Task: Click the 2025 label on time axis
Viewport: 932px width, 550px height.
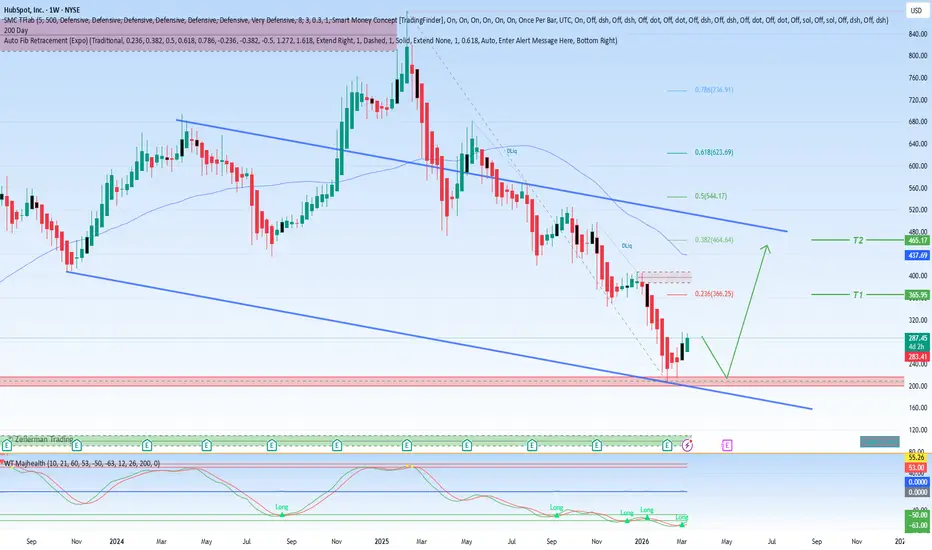Action: click(382, 542)
